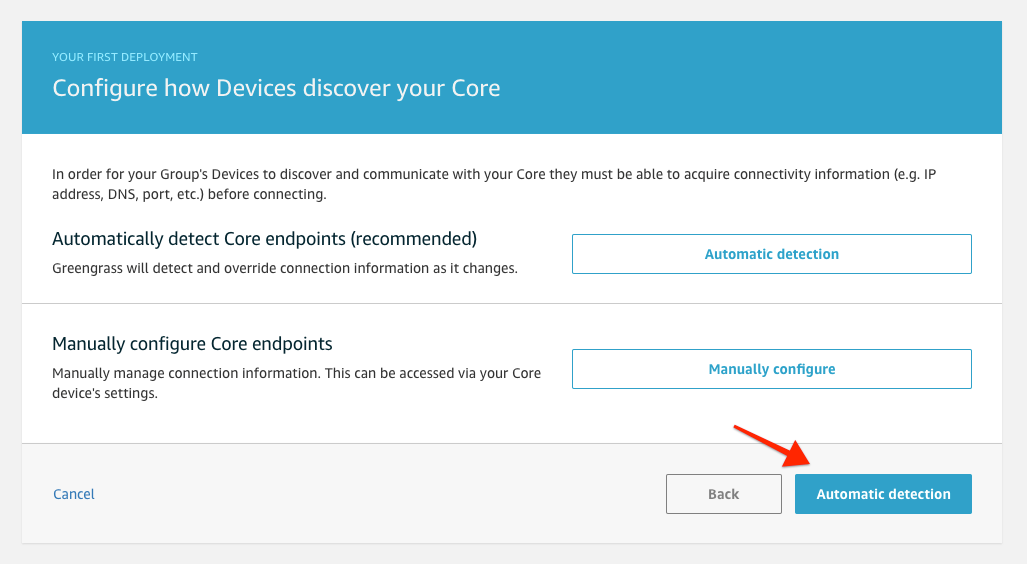Click the 'Manually manage connection information' description

pos(296,373)
